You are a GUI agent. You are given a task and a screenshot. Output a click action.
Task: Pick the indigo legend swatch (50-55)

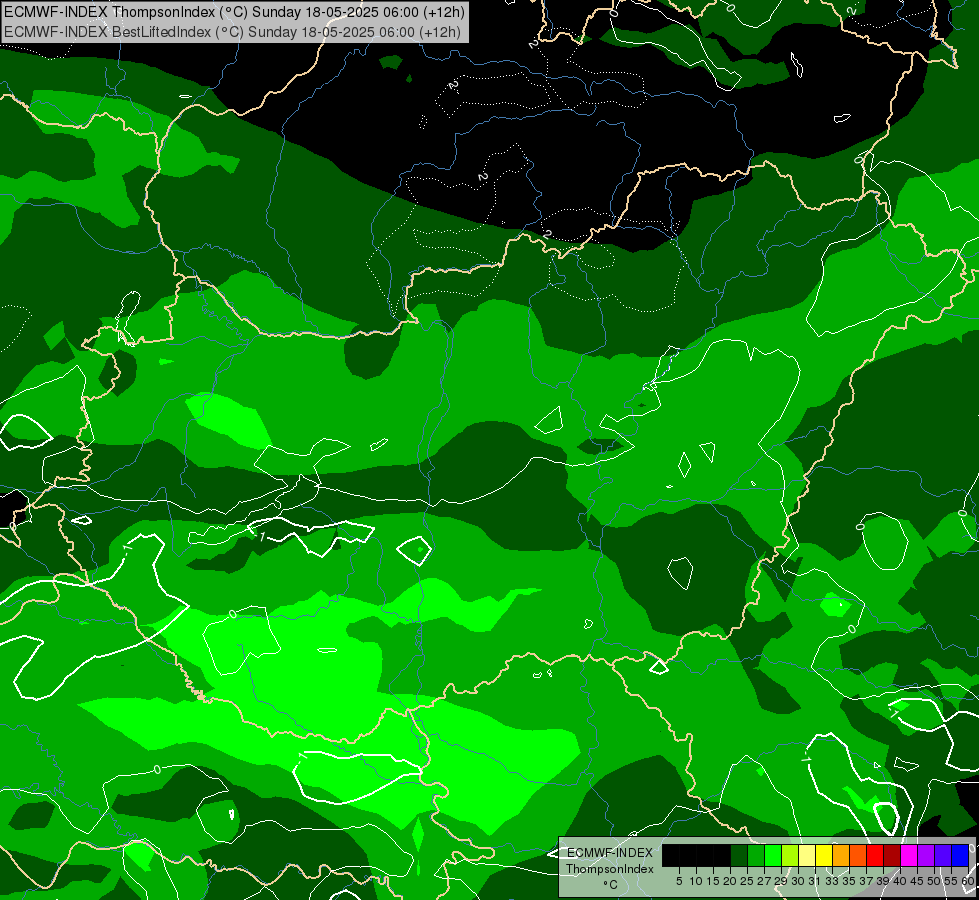[x=943, y=856]
